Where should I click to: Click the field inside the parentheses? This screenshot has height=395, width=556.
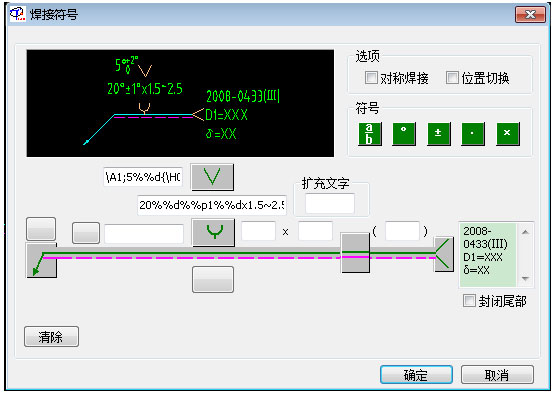(x=402, y=231)
